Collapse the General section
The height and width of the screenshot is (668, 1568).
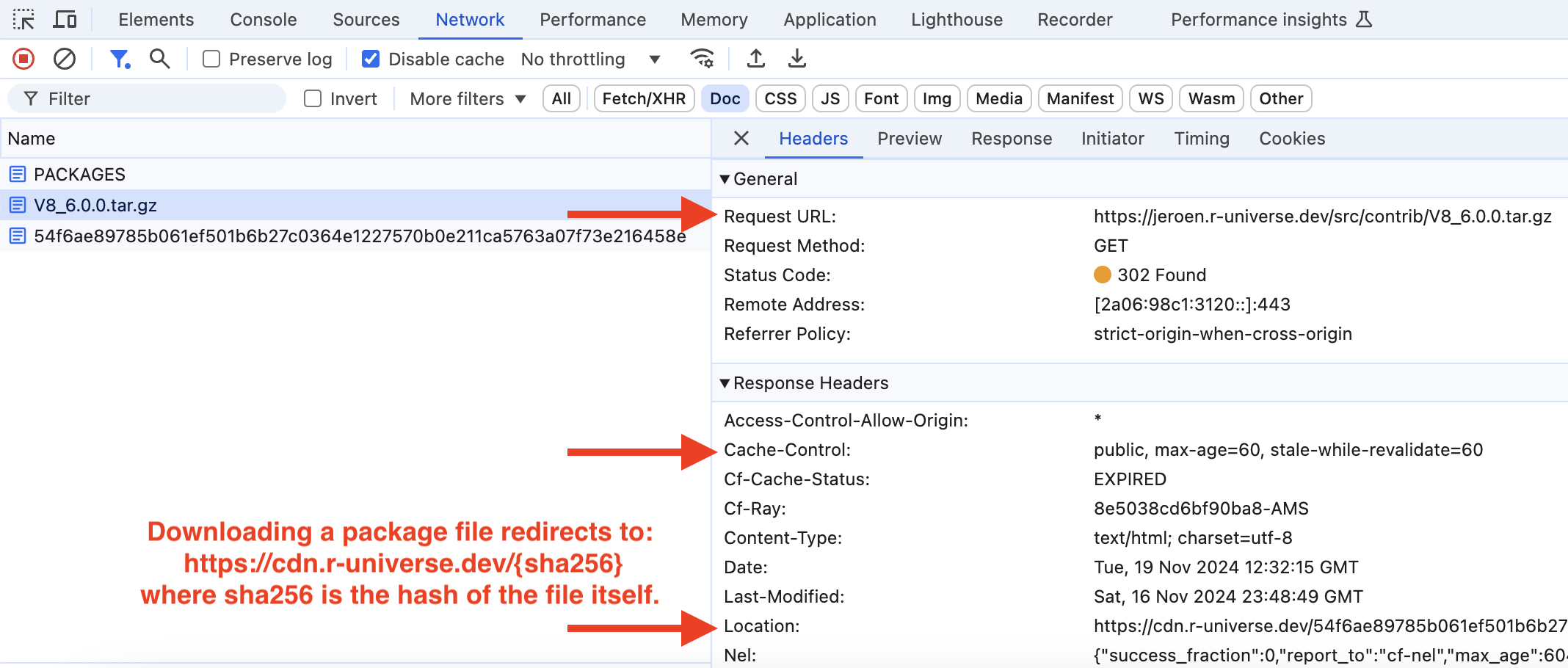[x=725, y=179]
